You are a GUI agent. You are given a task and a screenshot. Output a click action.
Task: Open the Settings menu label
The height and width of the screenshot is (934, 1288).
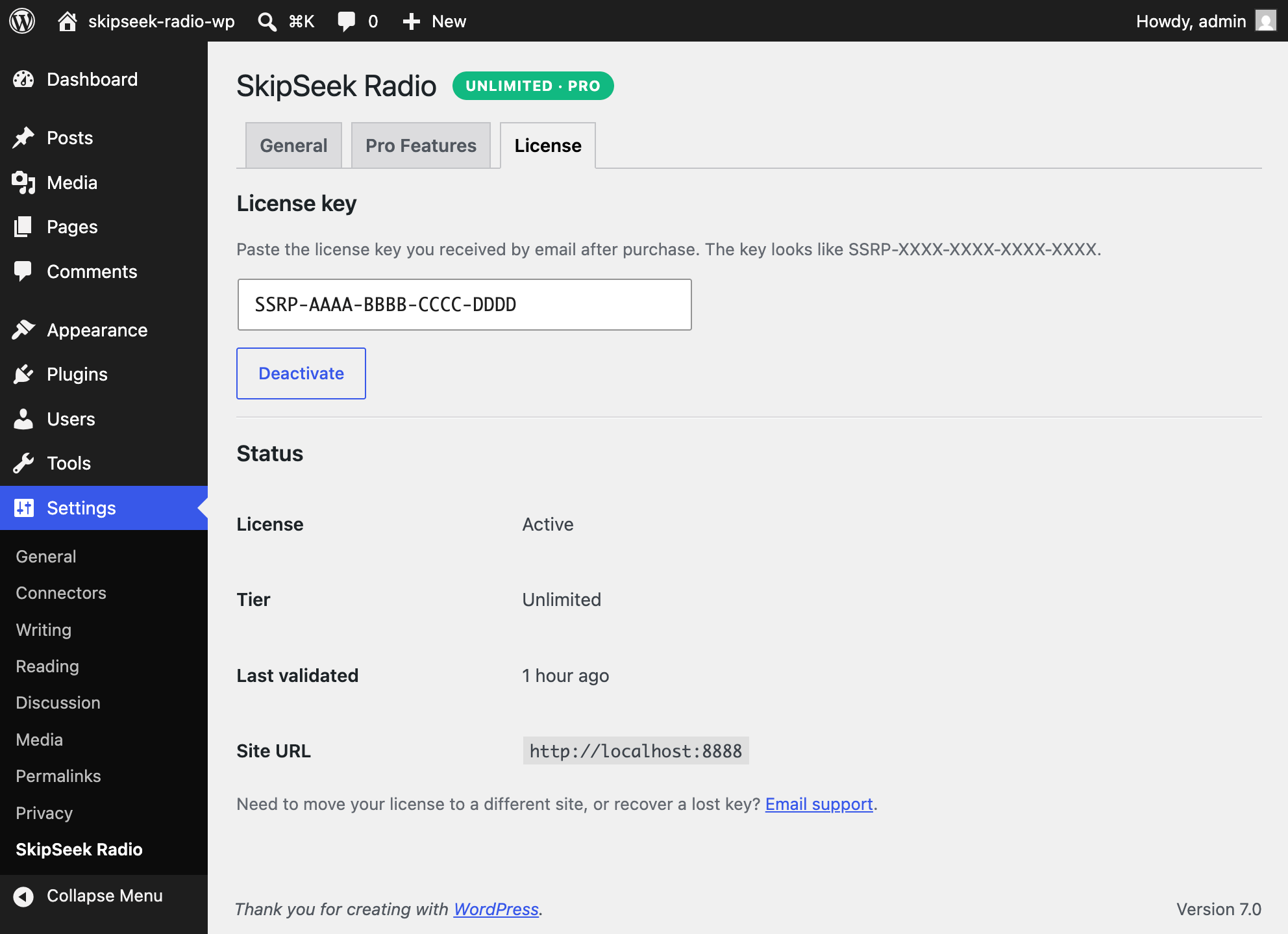click(x=81, y=508)
